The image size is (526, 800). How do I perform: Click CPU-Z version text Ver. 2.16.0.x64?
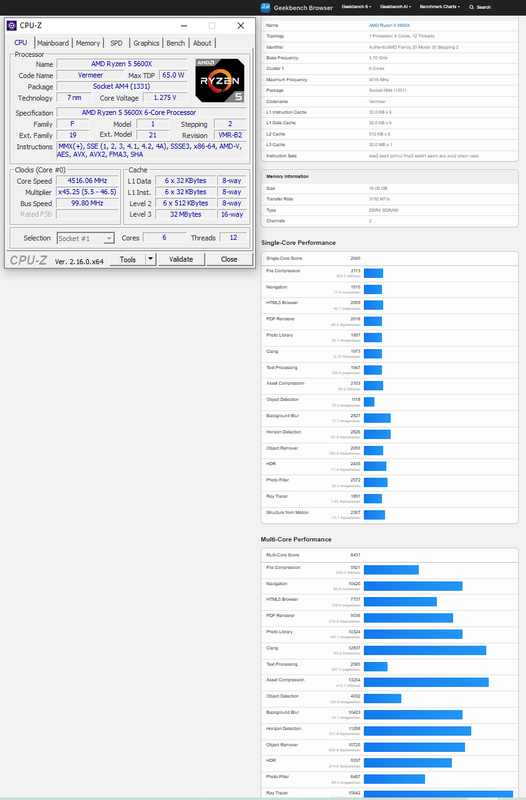pos(79,261)
